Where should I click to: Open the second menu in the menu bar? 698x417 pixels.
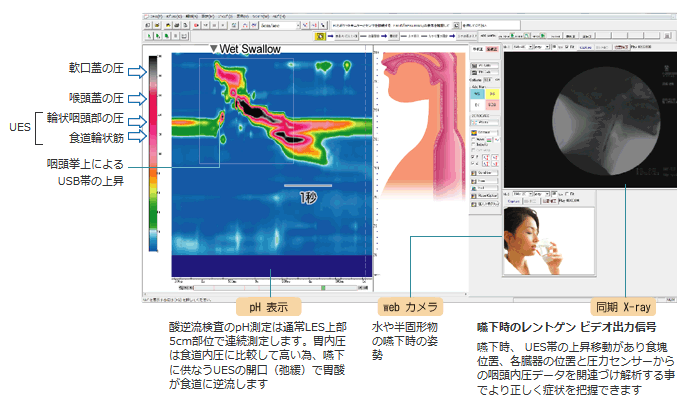(x=169, y=17)
